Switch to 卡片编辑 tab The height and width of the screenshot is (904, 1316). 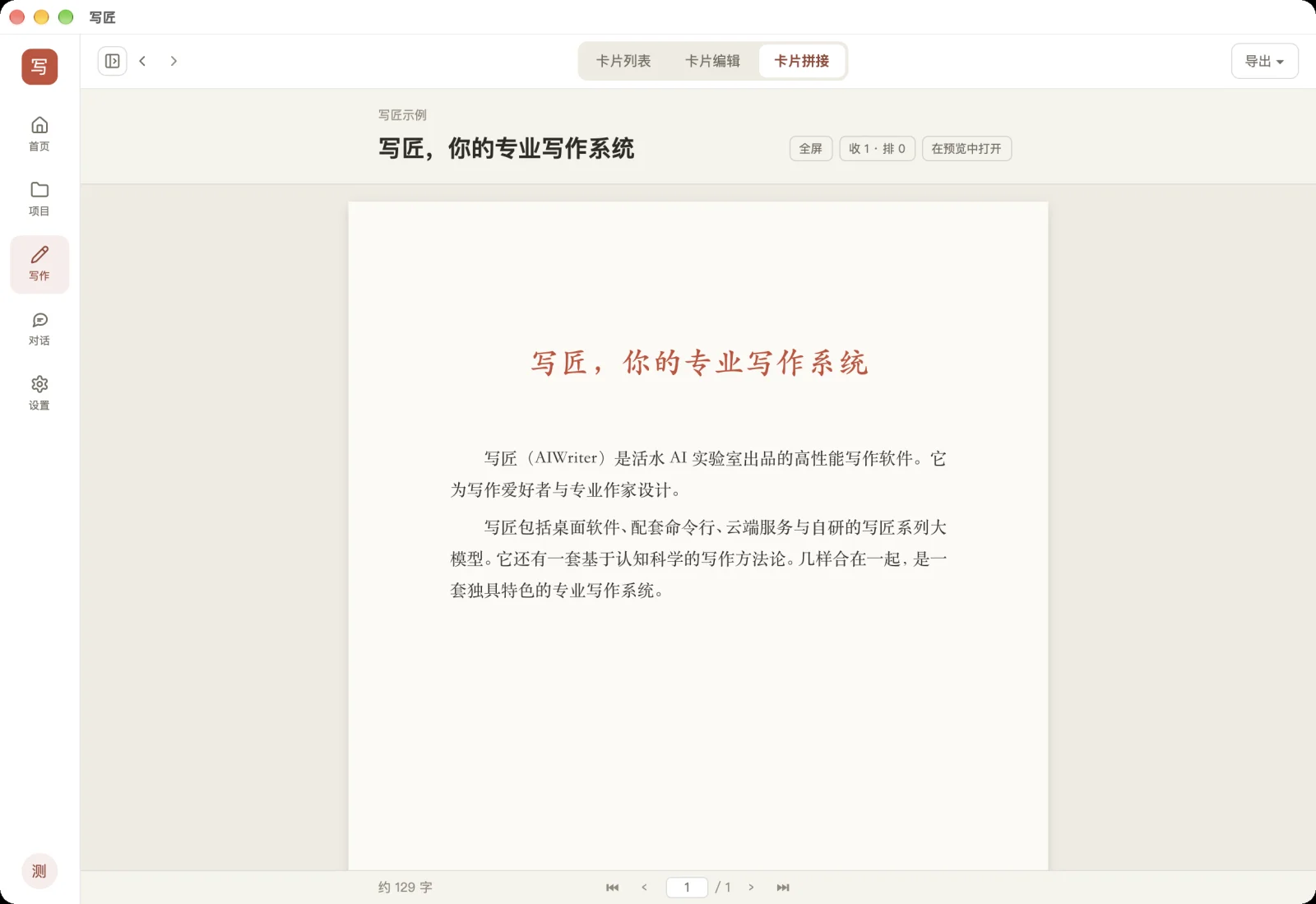tap(712, 61)
